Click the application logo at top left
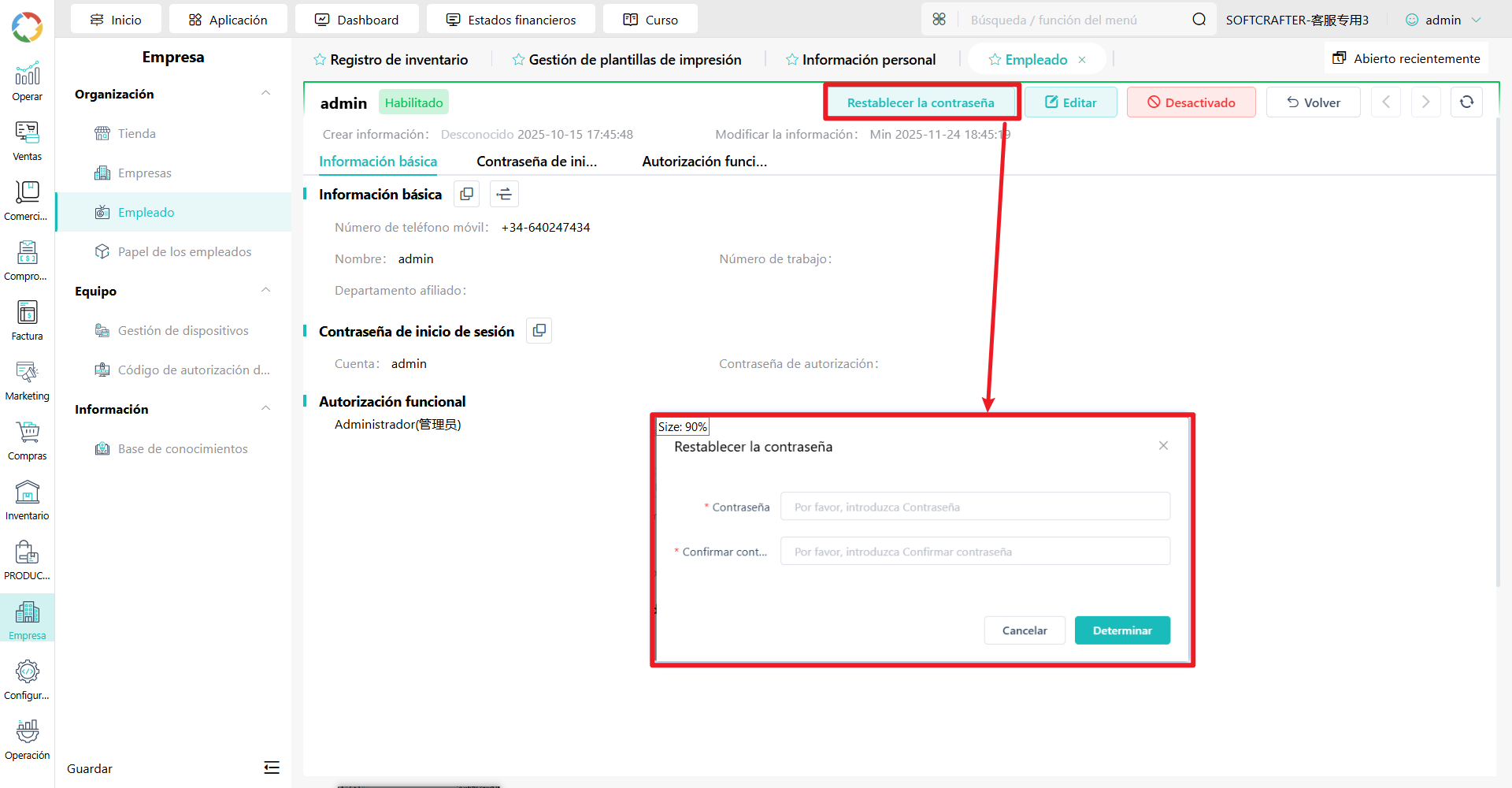Image resolution: width=1512 pixels, height=788 pixels. (28, 27)
